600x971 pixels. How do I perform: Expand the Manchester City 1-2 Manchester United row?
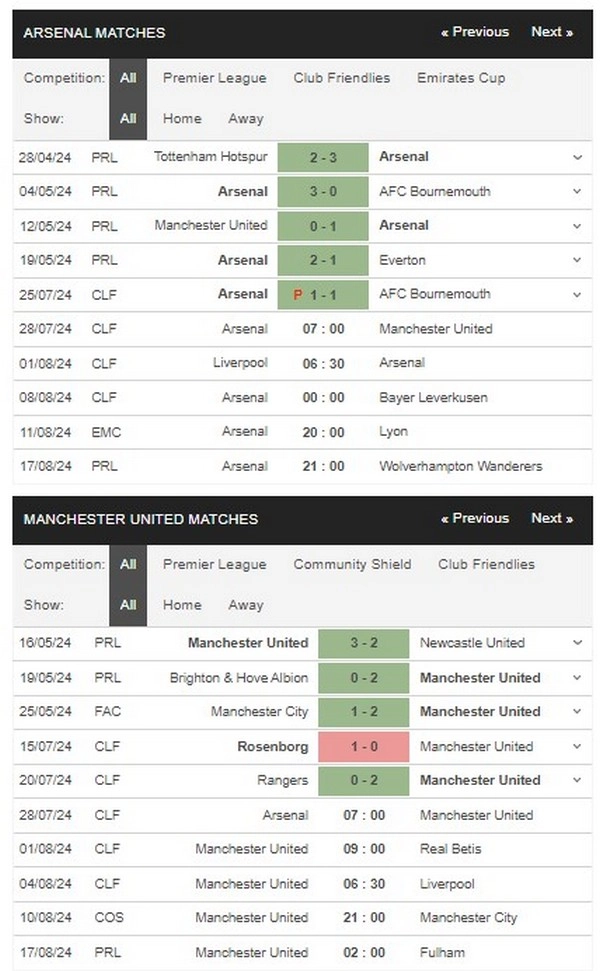pos(577,712)
